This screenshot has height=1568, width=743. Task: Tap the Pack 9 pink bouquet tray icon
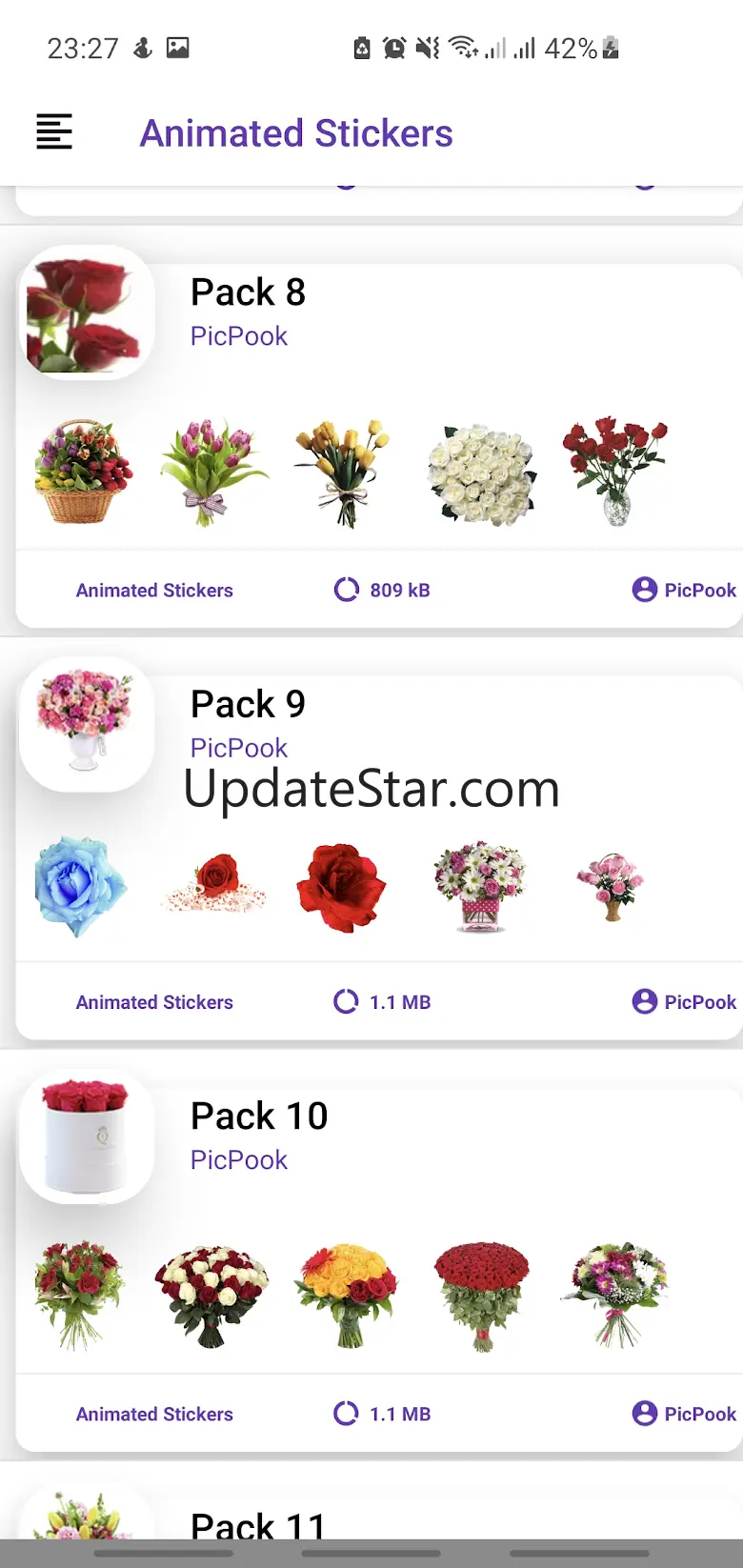click(87, 724)
